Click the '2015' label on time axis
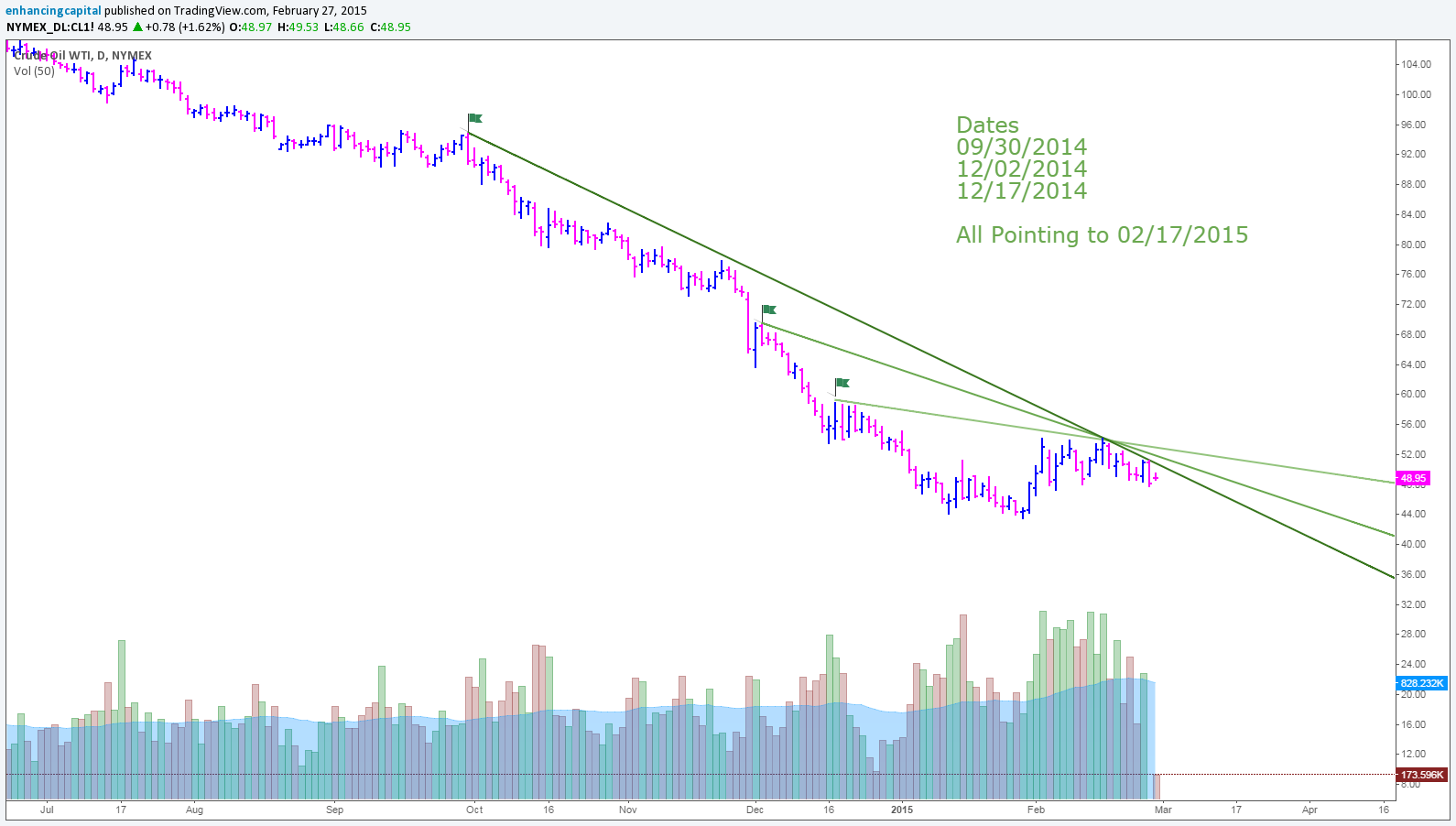The width and height of the screenshot is (1456, 826). point(902,810)
